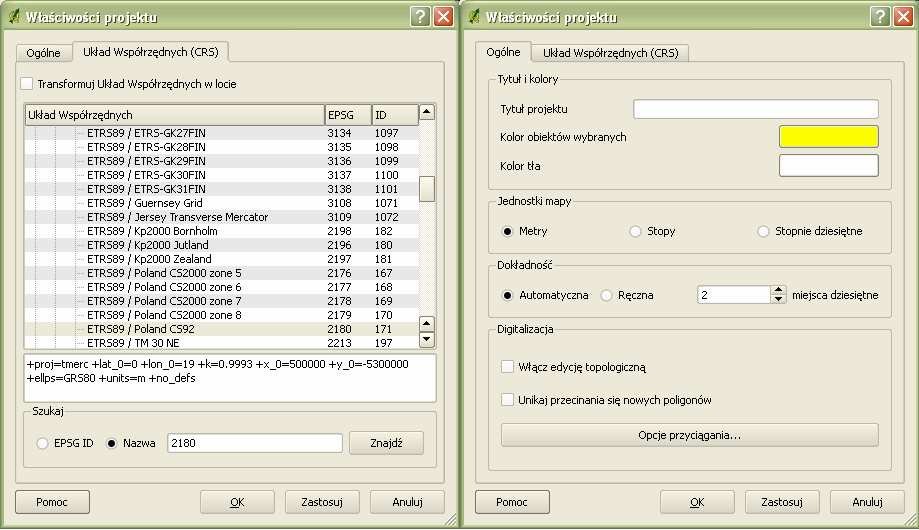The image size is (919, 530).
Task: Click OK button in left dialog
Action: click(237, 502)
